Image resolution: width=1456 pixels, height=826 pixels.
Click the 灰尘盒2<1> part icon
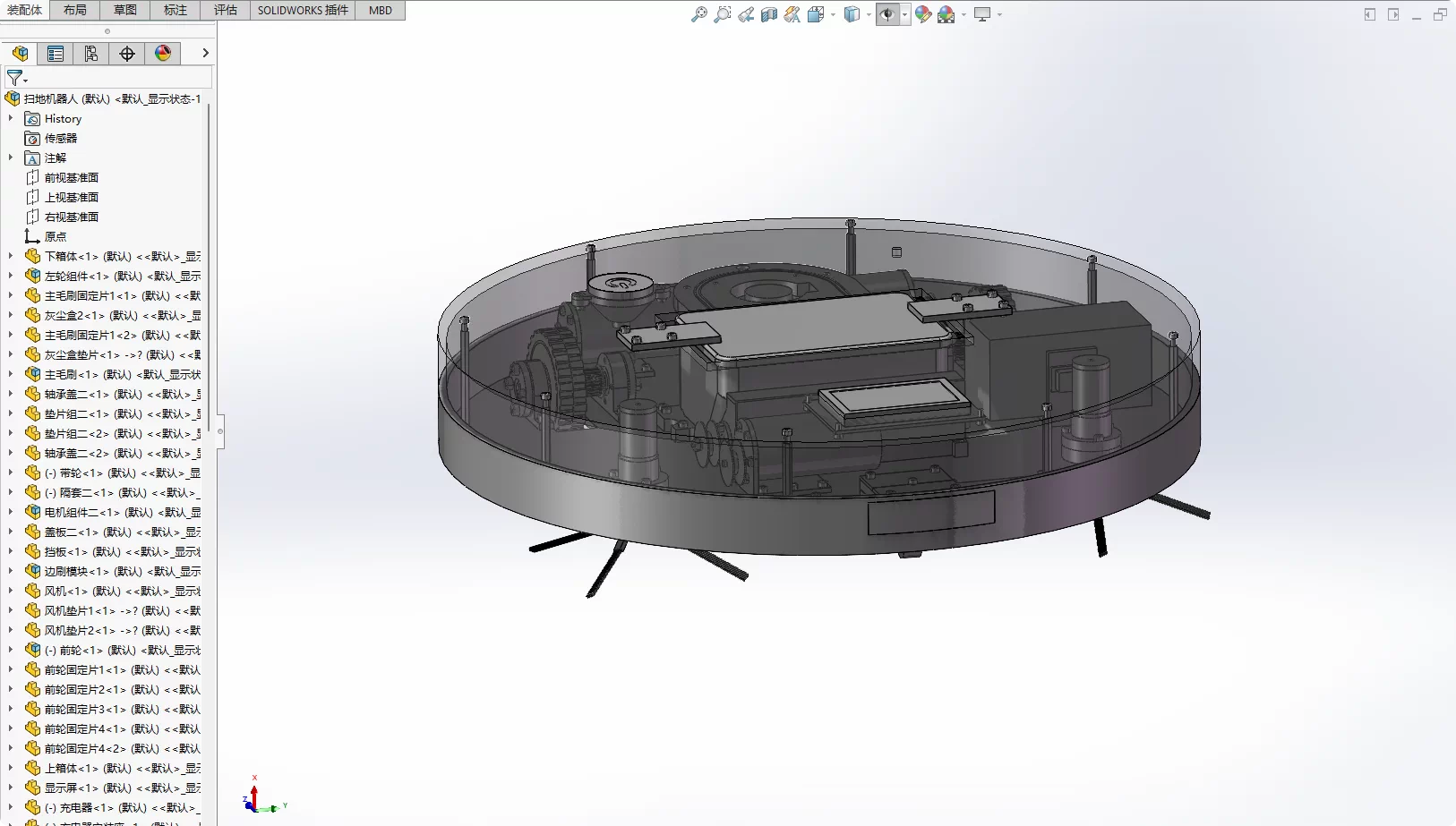(33, 316)
